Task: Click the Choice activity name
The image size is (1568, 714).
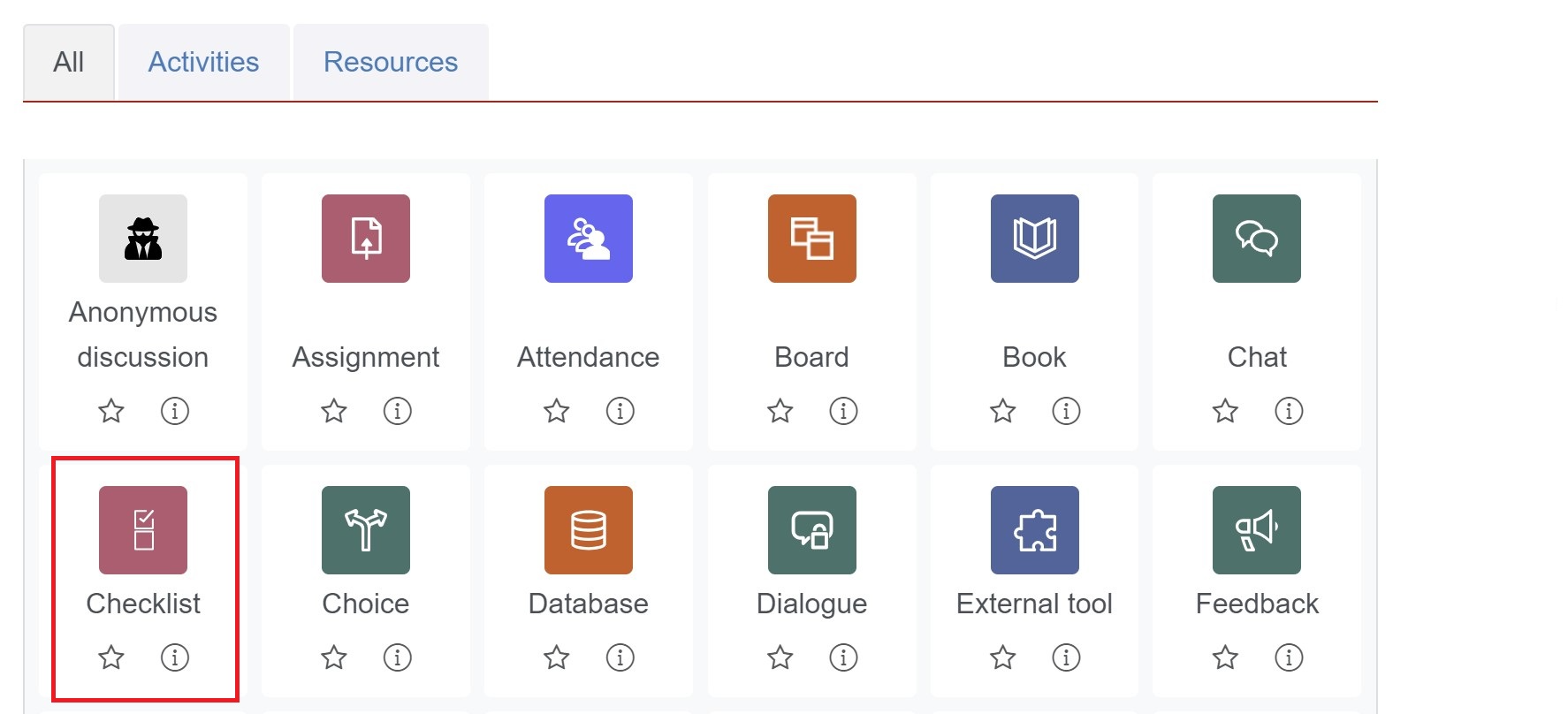Action: tap(366, 604)
